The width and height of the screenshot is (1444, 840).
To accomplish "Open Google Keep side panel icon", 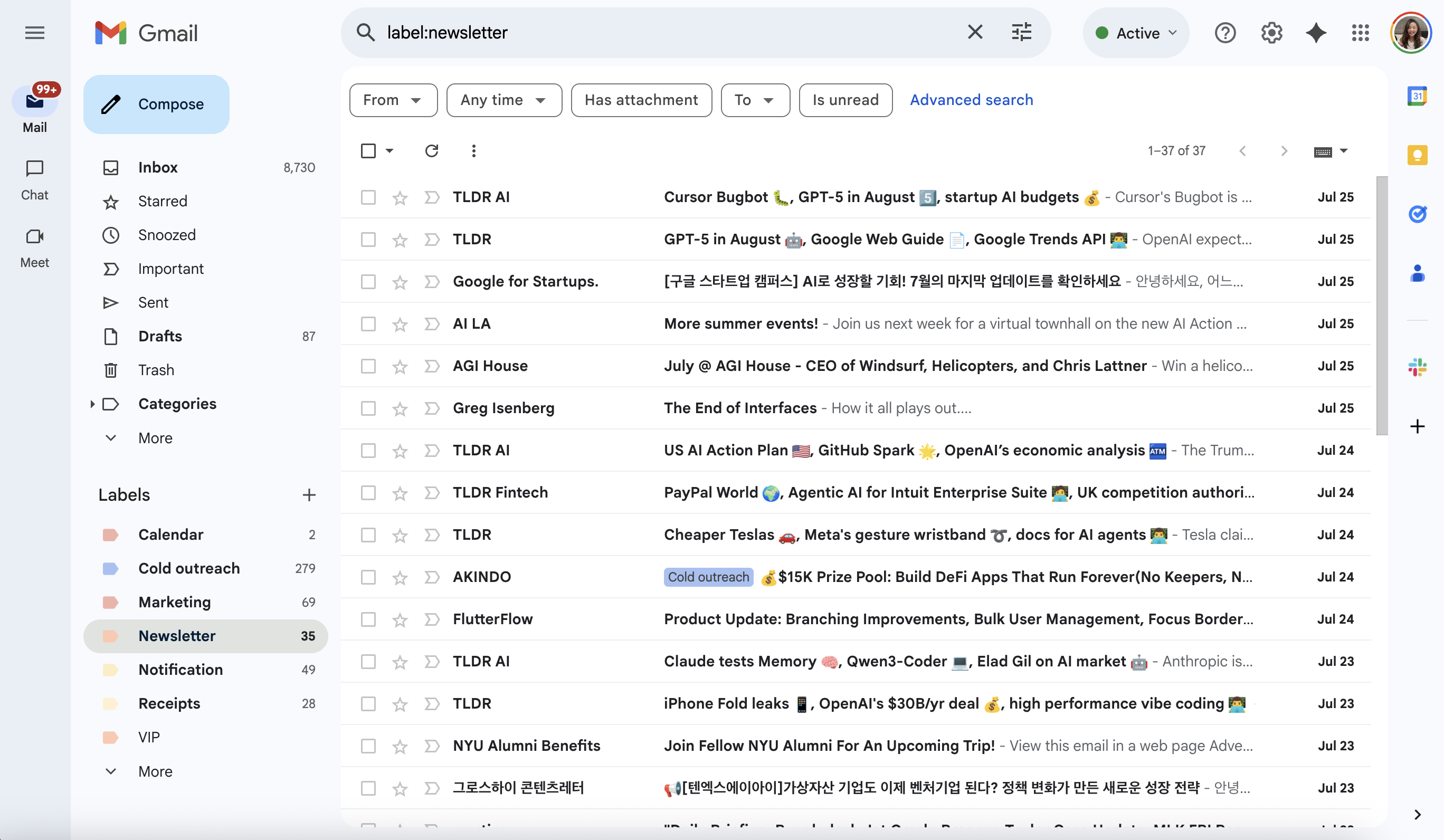I will click(x=1418, y=155).
